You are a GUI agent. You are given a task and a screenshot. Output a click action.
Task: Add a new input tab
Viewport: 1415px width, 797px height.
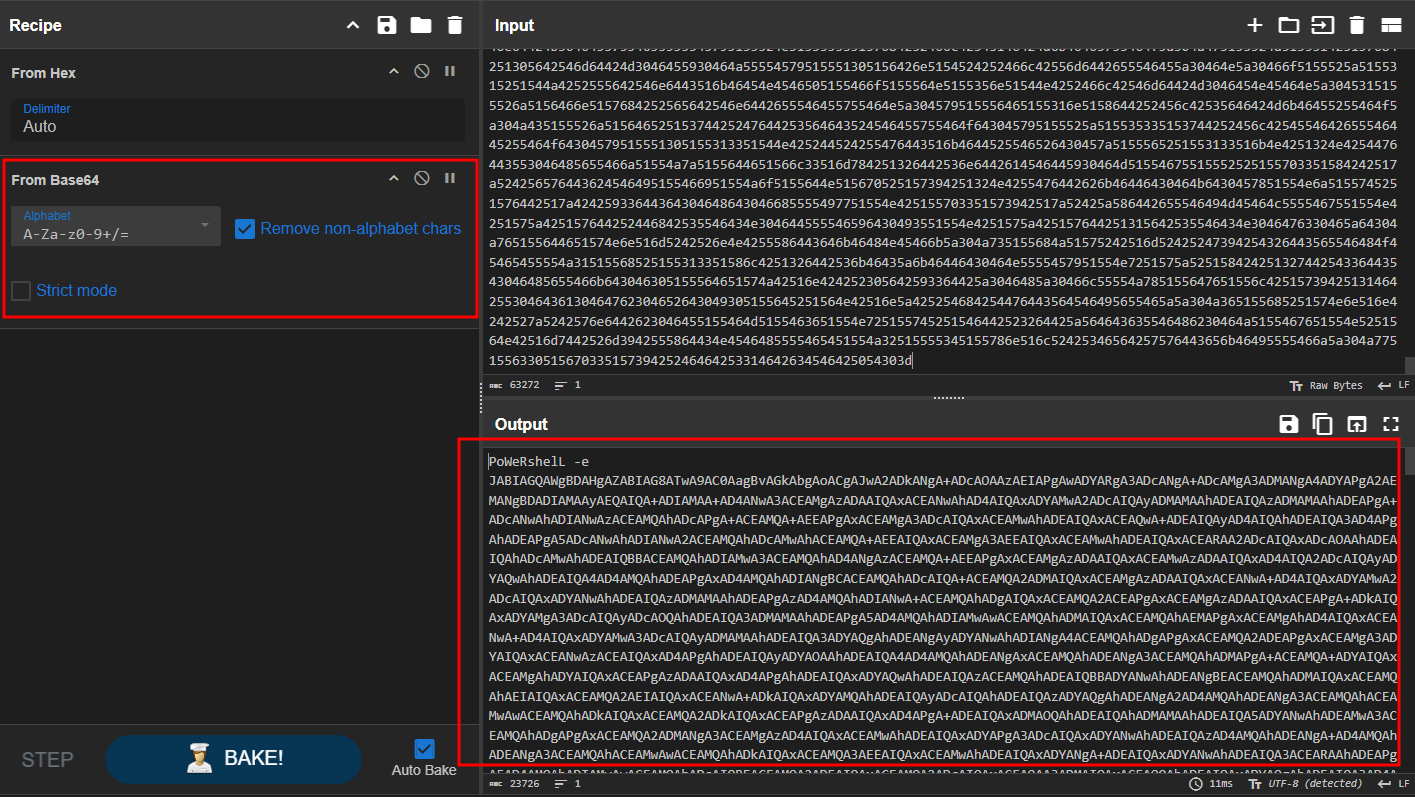coord(1255,25)
